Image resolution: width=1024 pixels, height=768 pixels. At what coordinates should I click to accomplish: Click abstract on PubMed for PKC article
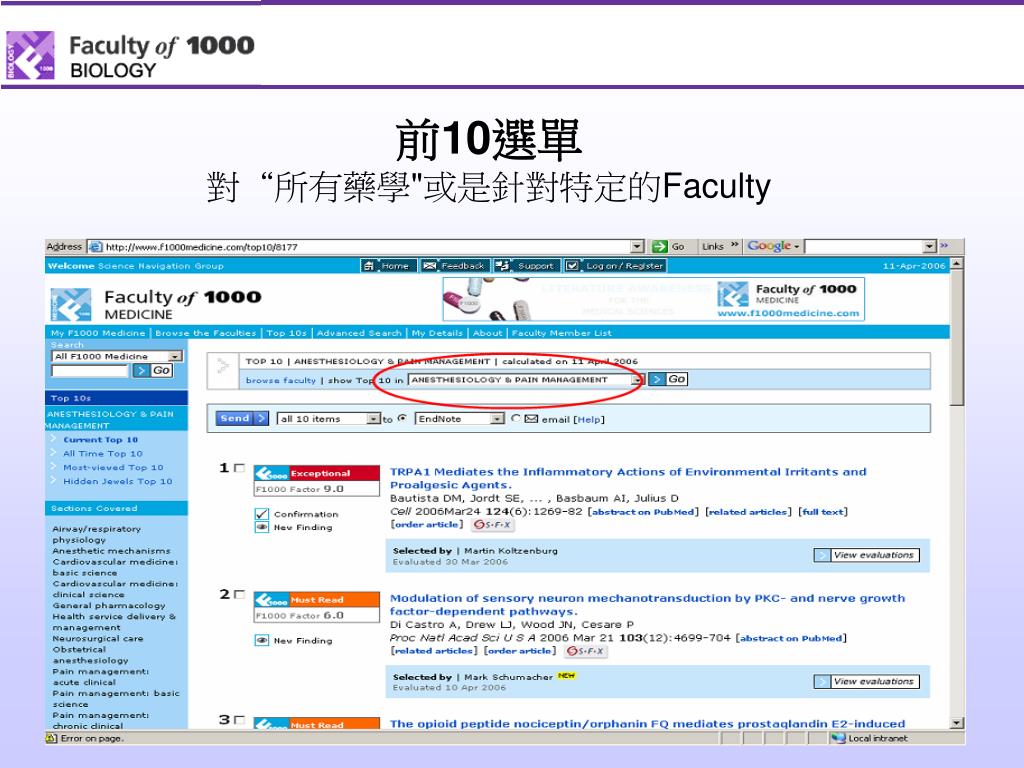tap(791, 638)
